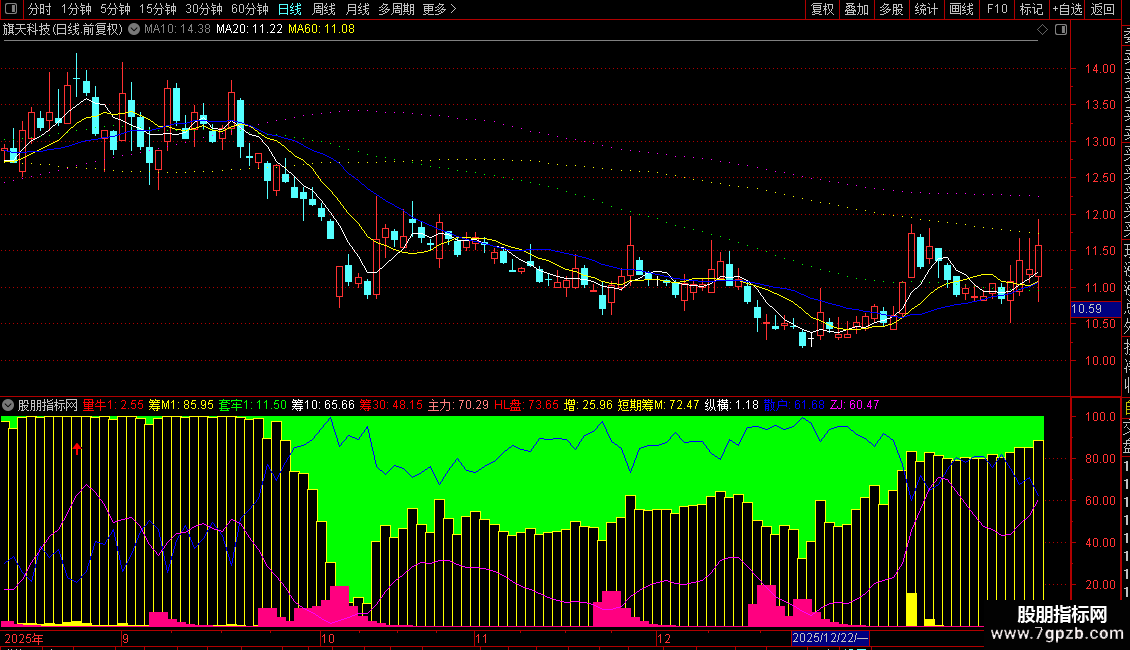Screen dimensions: 1130x650
Task: Open the 多股 multi-stock view
Action: pos(891,9)
